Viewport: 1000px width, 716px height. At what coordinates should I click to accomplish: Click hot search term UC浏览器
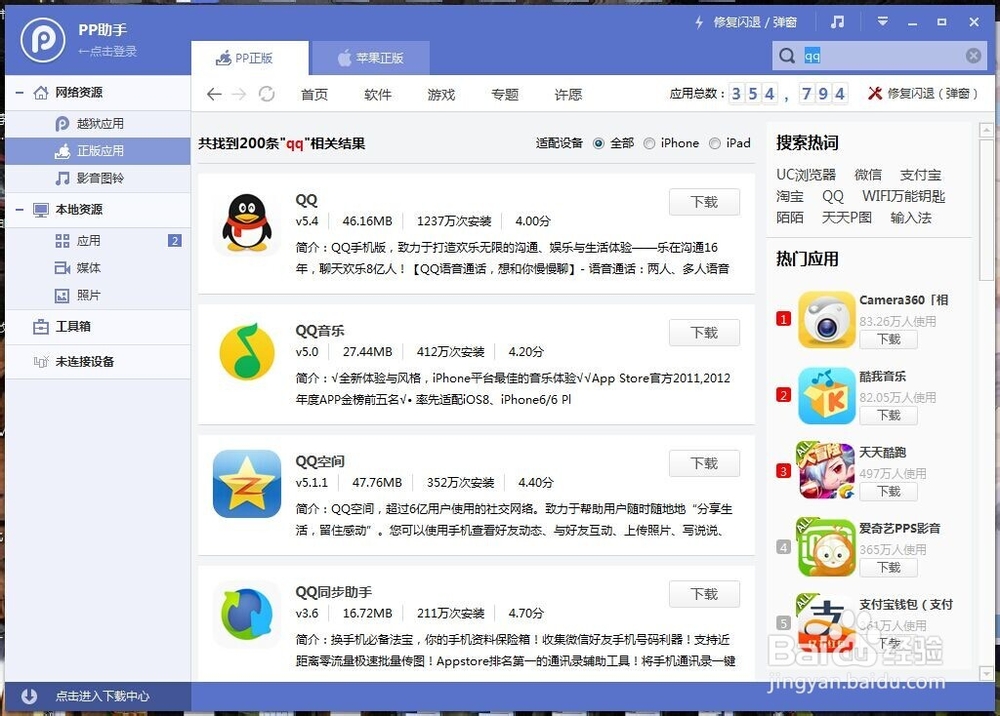(x=805, y=175)
